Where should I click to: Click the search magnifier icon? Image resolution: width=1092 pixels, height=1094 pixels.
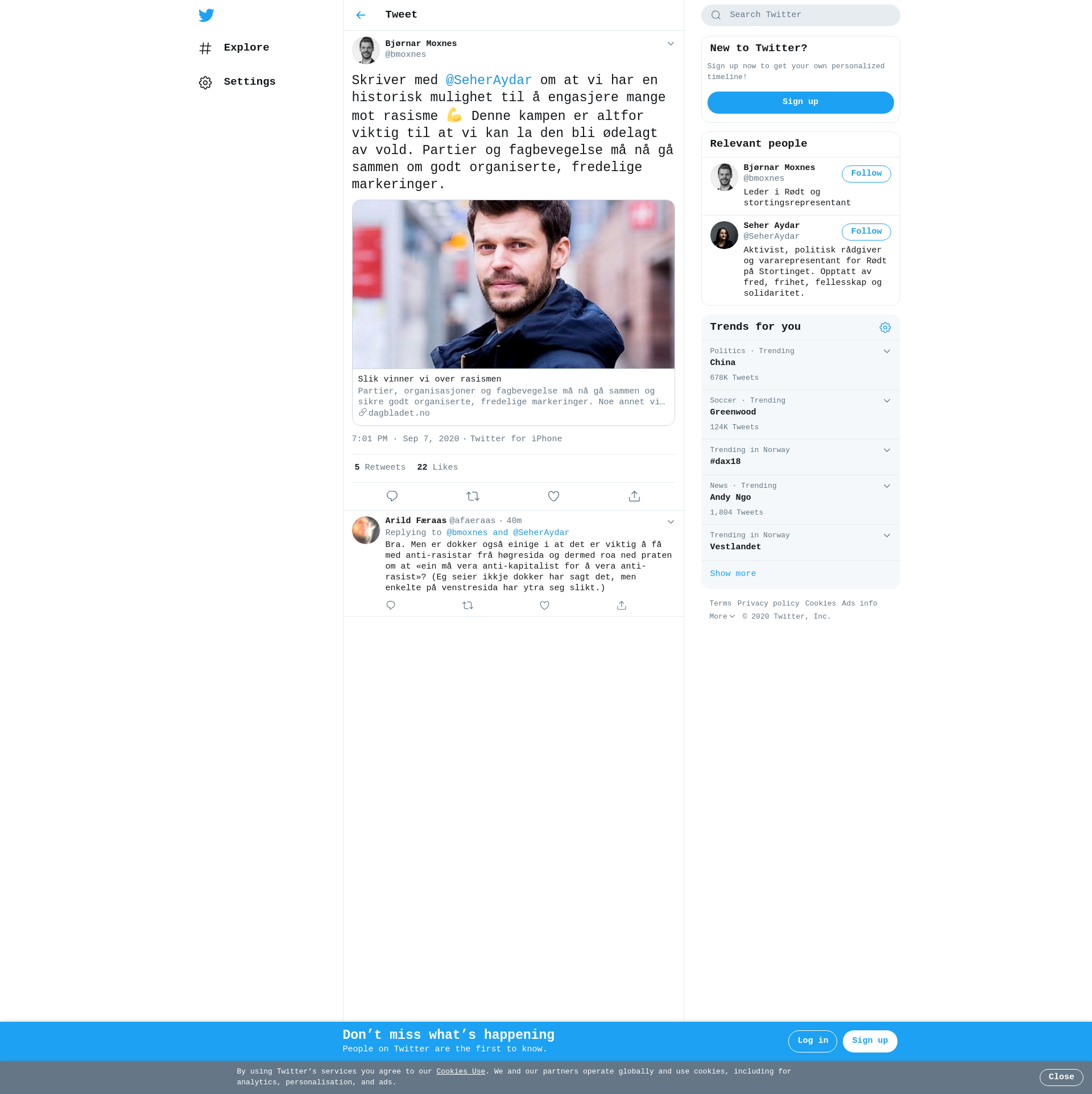[716, 15]
